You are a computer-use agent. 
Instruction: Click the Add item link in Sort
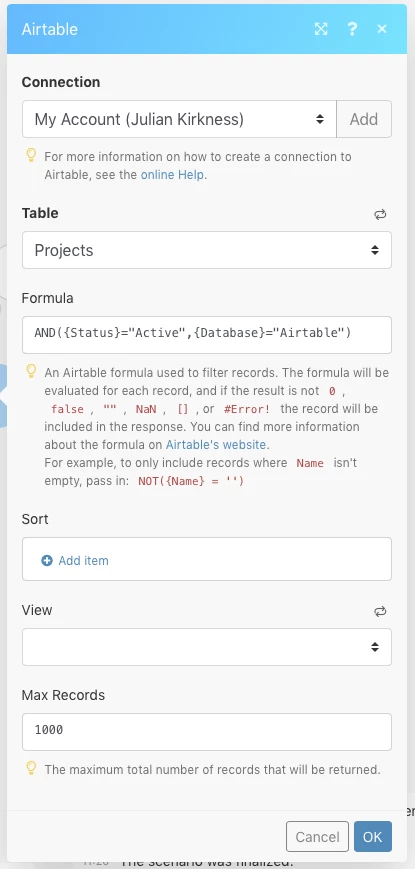tap(84, 561)
